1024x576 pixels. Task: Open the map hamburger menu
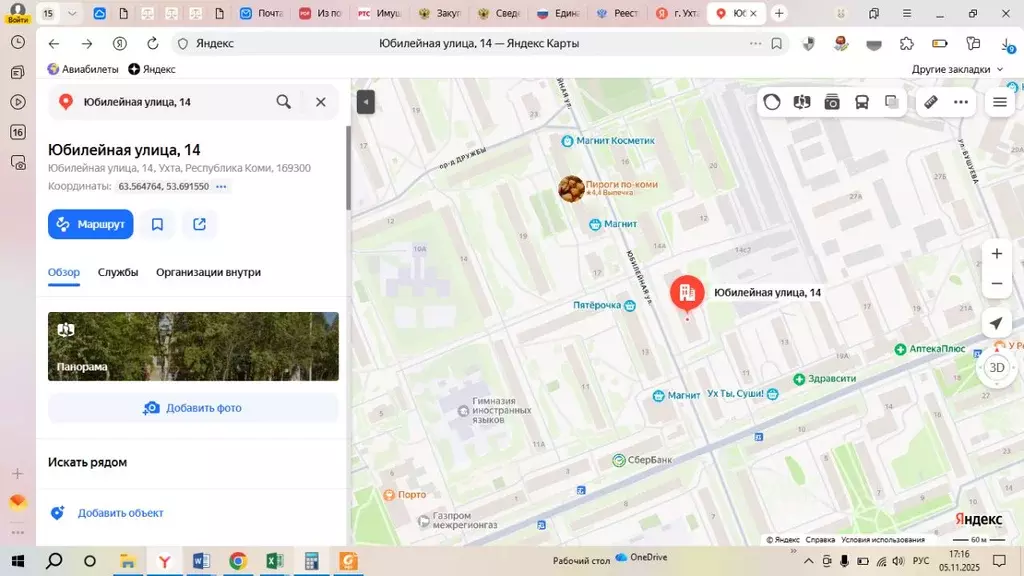point(999,102)
